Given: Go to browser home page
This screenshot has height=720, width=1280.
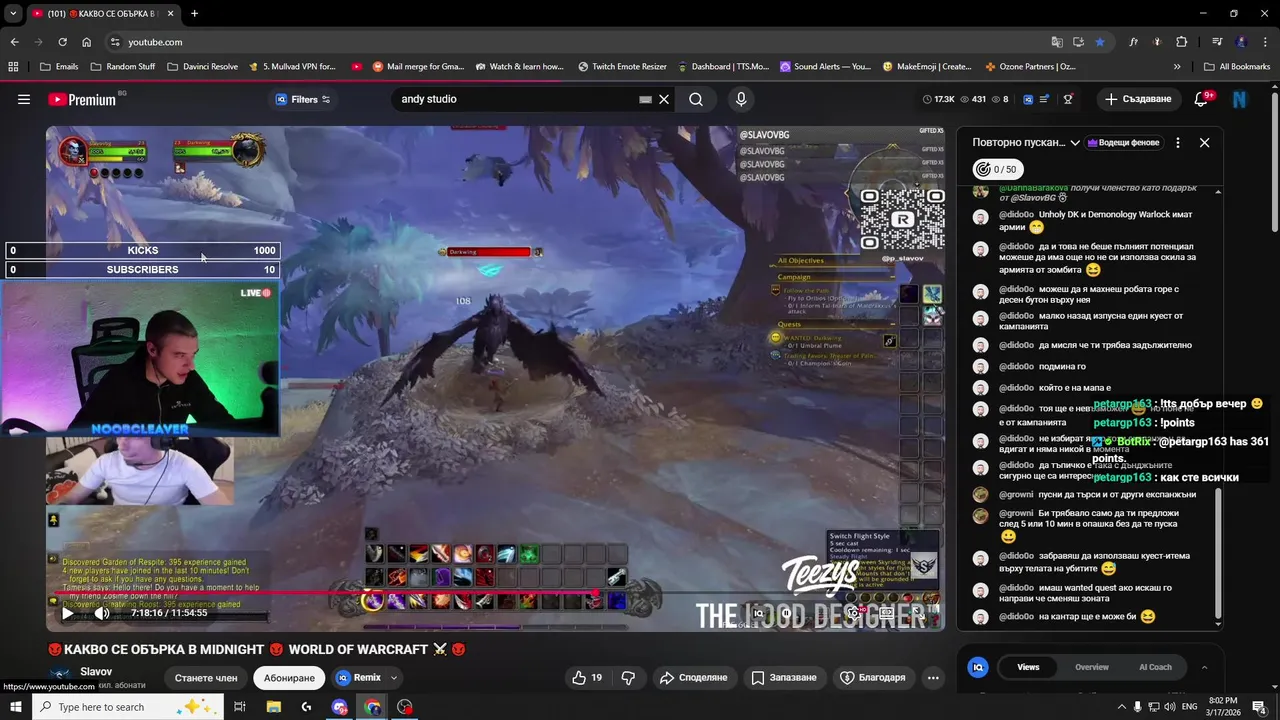Looking at the screenshot, I should (86, 42).
